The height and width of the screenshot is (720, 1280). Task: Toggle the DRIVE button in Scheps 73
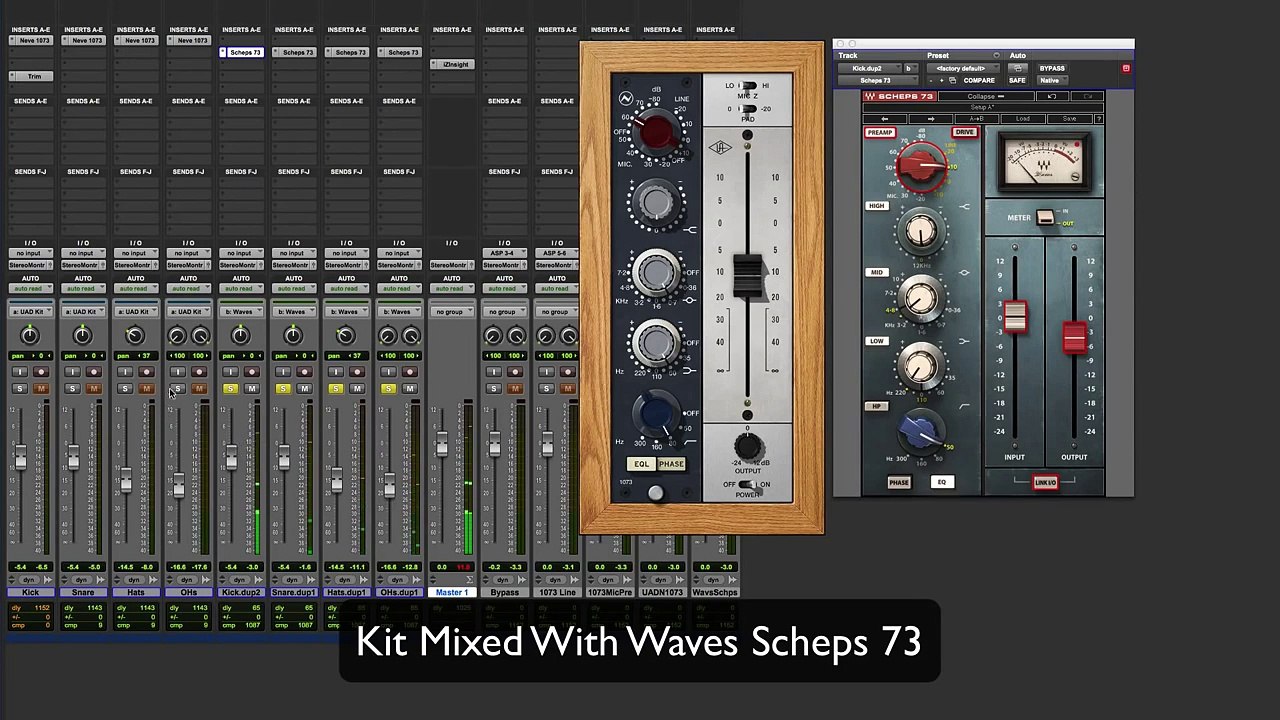964,133
